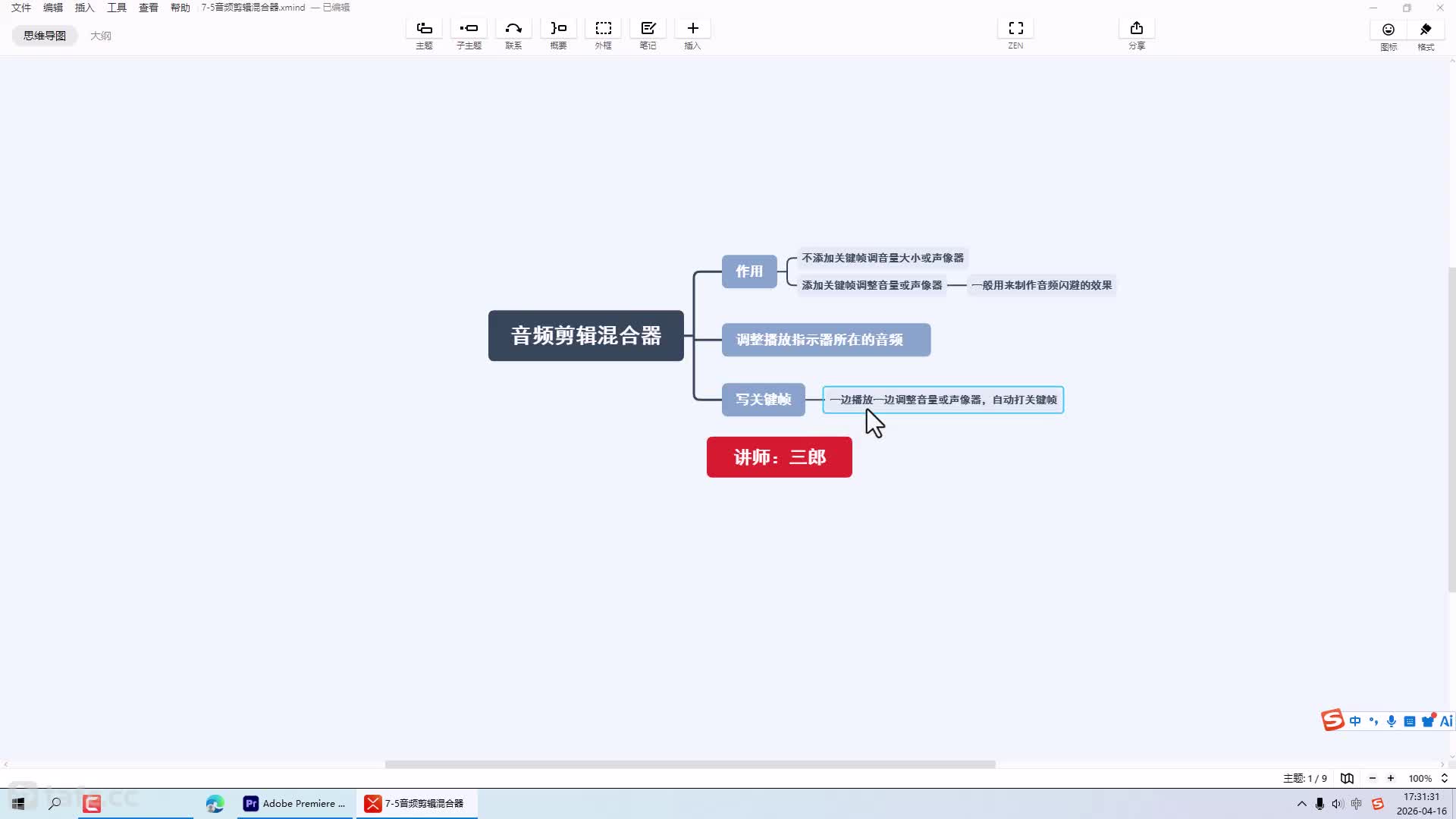Select subtopic 一般用来制作音频闪避的效果

1042,285
